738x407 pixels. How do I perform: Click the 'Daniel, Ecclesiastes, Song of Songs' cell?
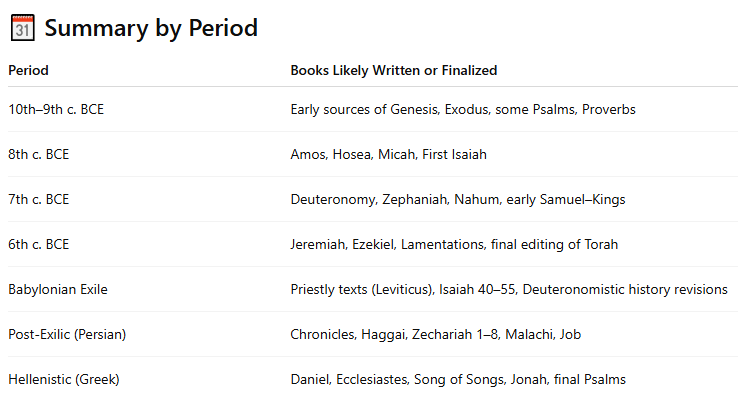pos(458,379)
